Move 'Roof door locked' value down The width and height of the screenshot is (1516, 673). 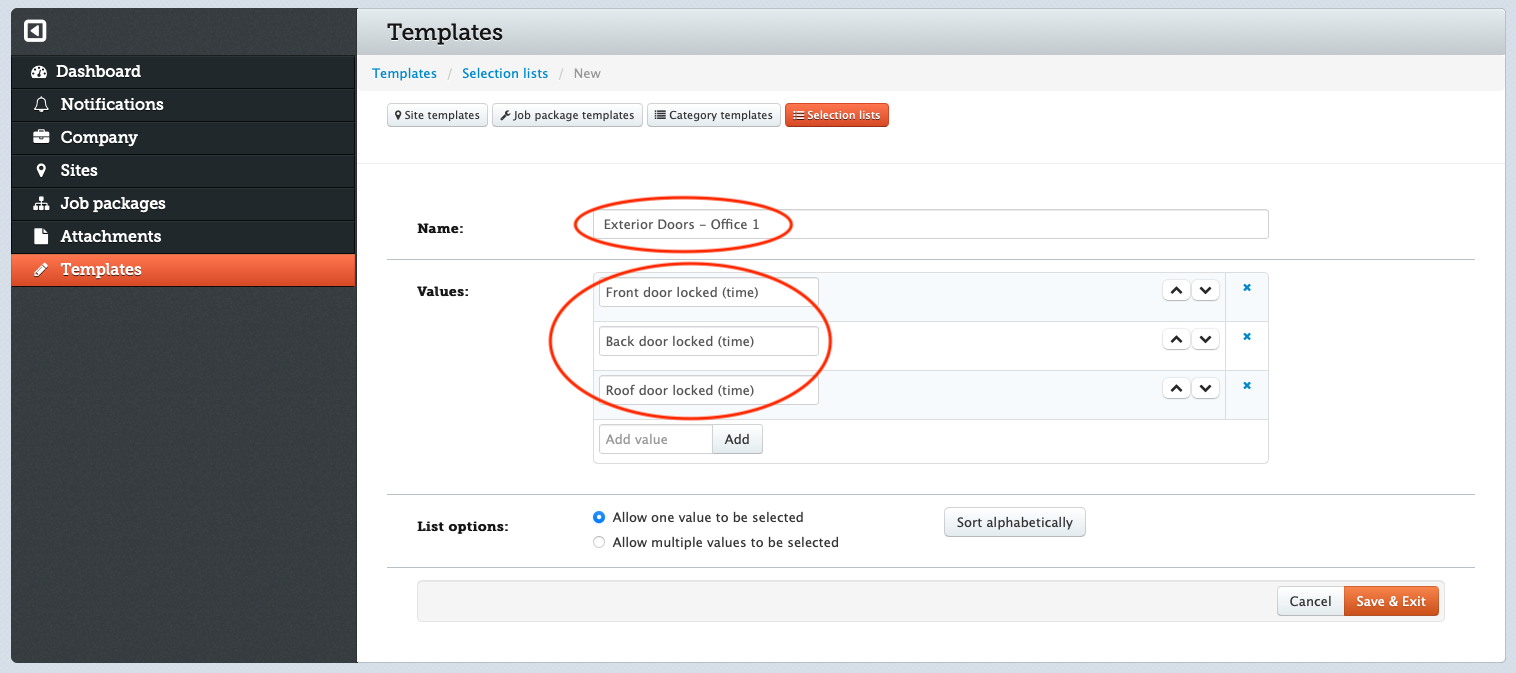pyautogui.click(x=1206, y=388)
